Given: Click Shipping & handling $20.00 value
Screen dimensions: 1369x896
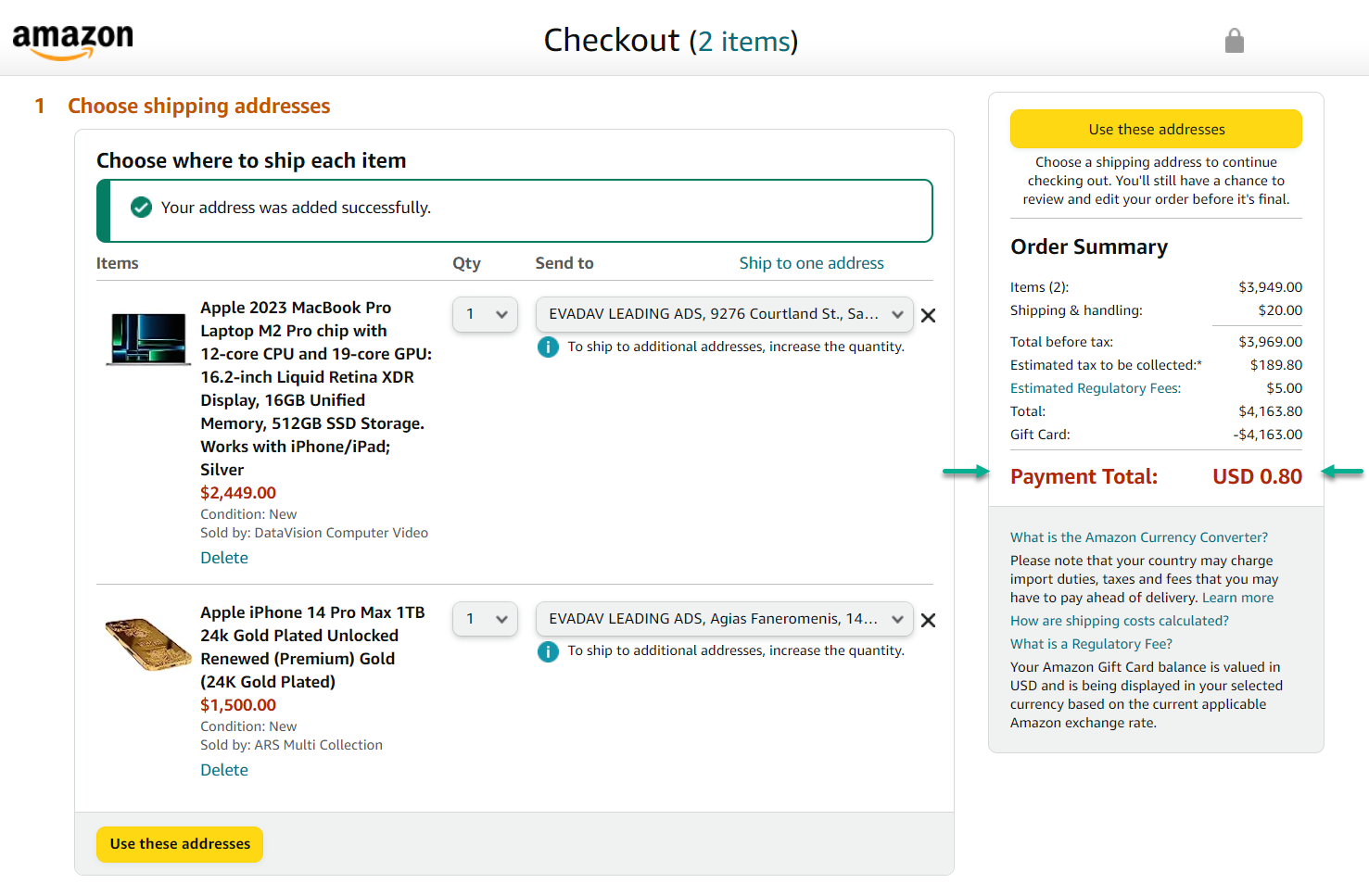Looking at the screenshot, I should [1280, 310].
